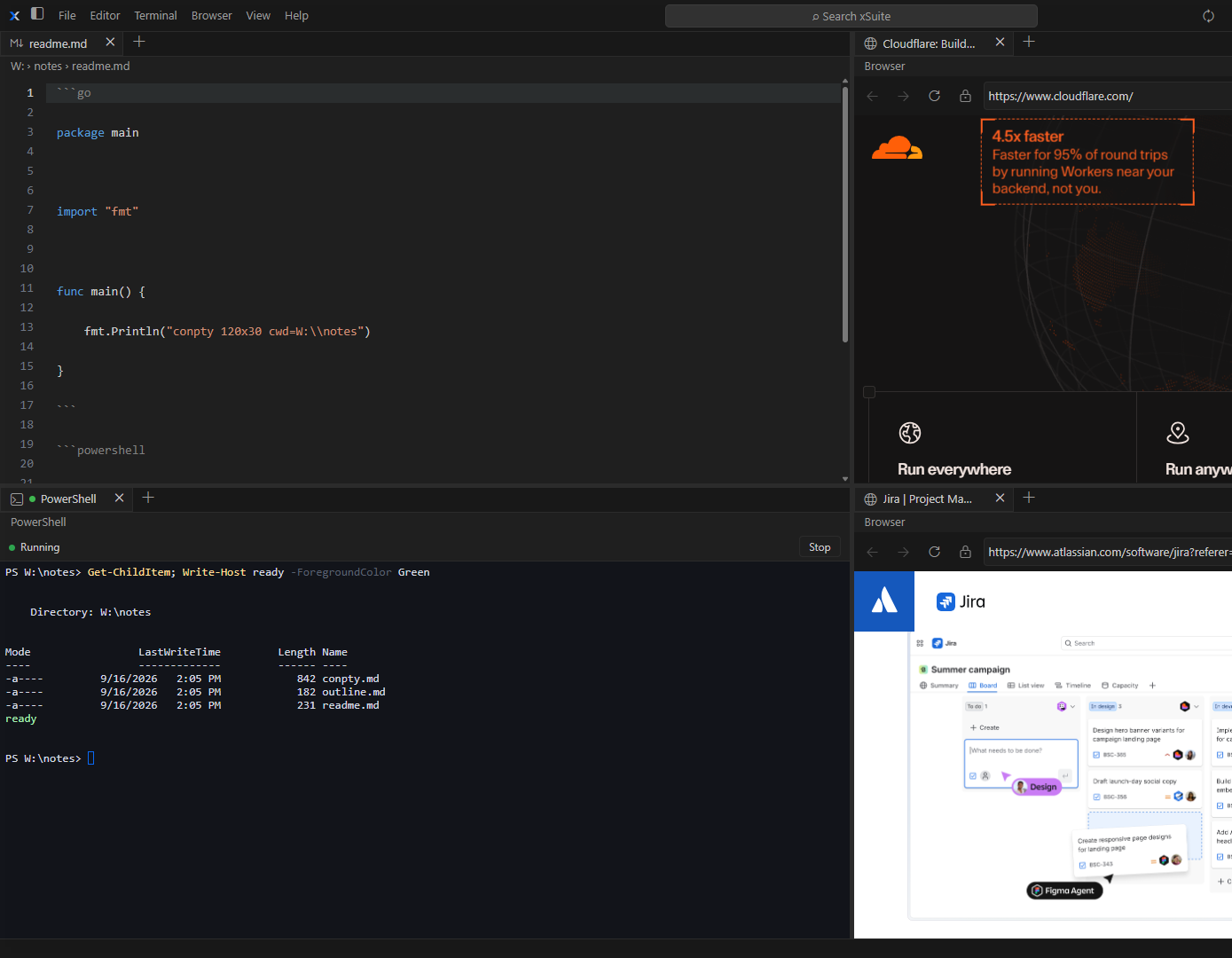The height and width of the screenshot is (958, 1232).
Task: Click the editor scroll-down arrow
Action: coord(845,479)
